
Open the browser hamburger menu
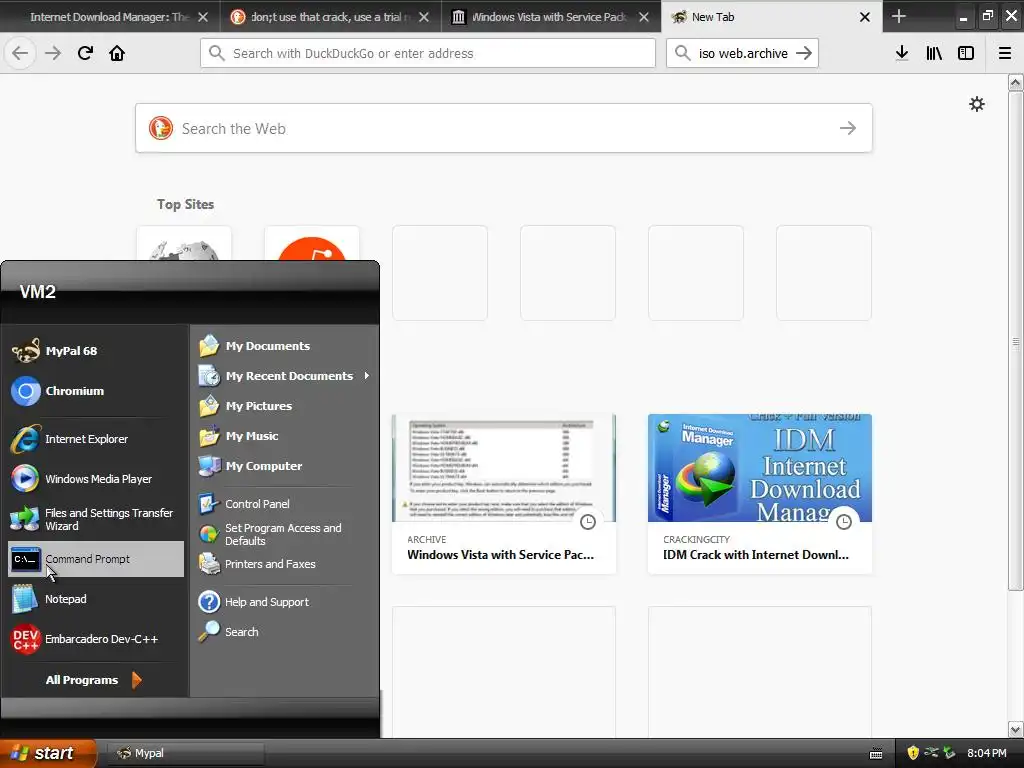pos(1005,53)
